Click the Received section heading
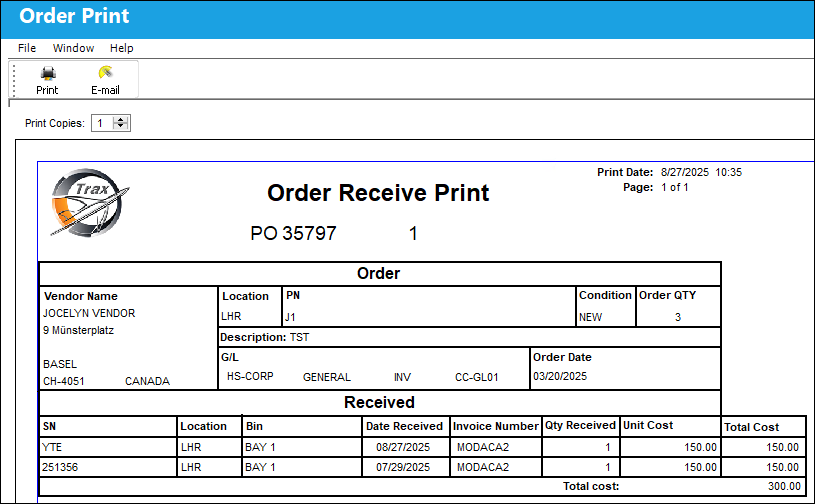This screenshot has height=504, width=815. (379, 403)
